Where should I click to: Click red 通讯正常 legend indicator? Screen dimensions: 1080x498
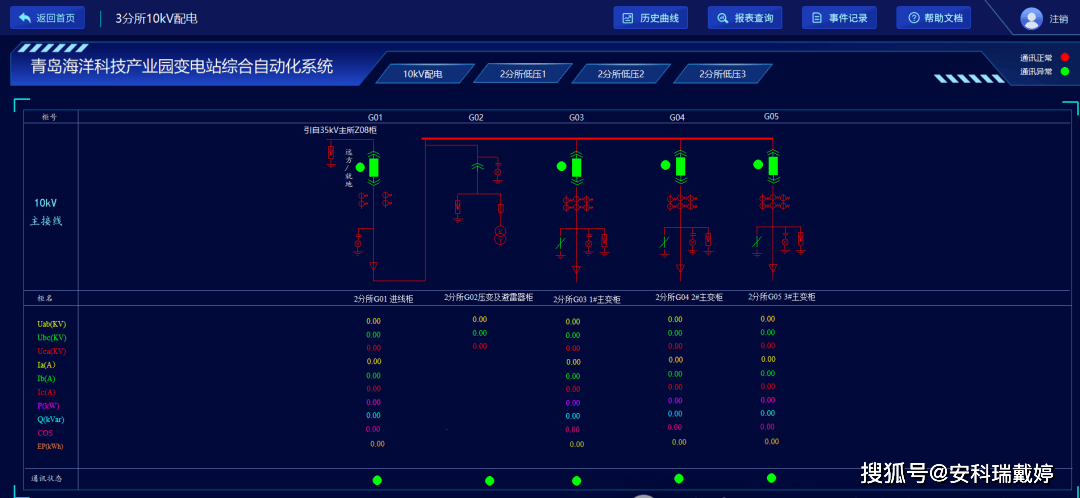pyautogui.click(x=1064, y=57)
